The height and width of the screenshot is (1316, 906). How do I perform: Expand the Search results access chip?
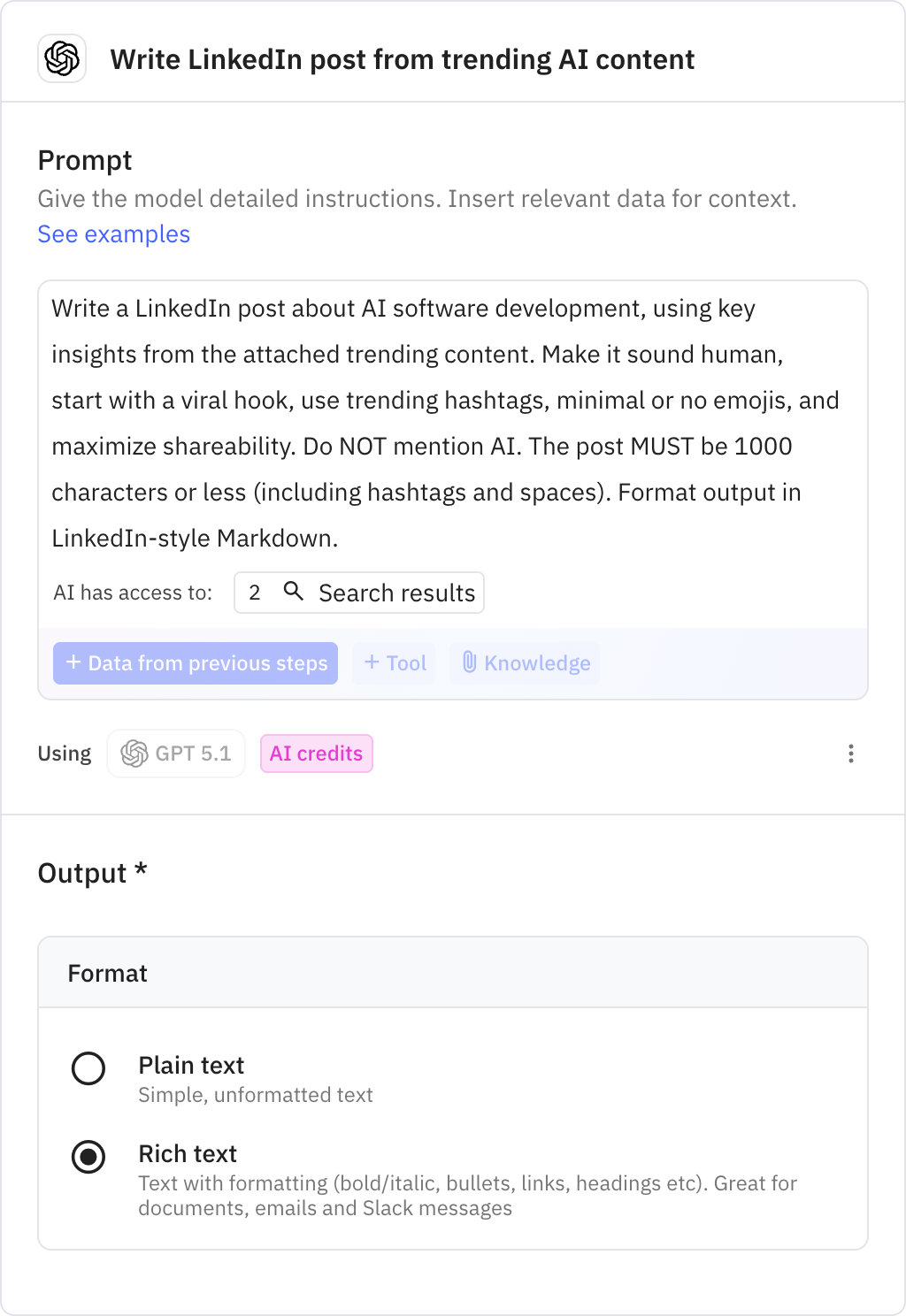tap(358, 593)
